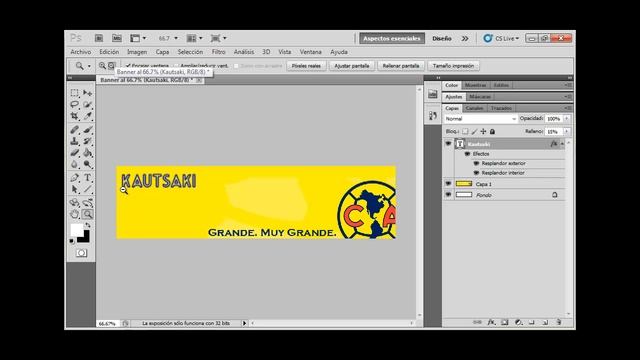Choose Zoom Out mode in options bar
The width and height of the screenshot is (640, 360).
point(111,65)
